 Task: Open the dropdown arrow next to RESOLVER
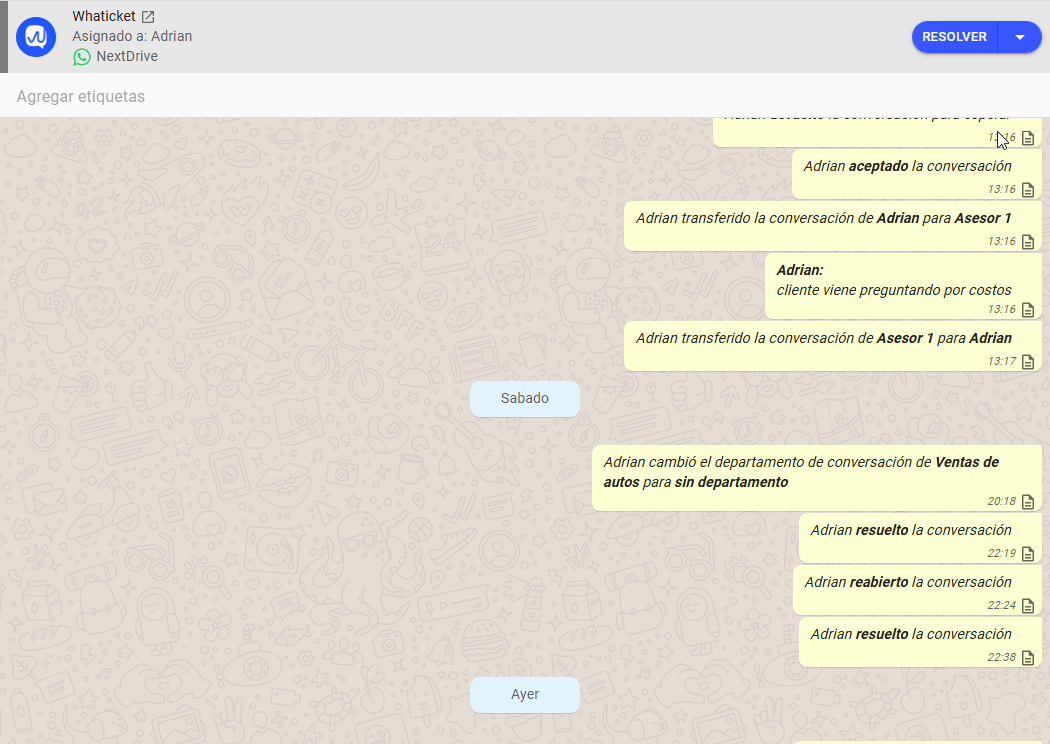pyautogui.click(x=1020, y=37)
